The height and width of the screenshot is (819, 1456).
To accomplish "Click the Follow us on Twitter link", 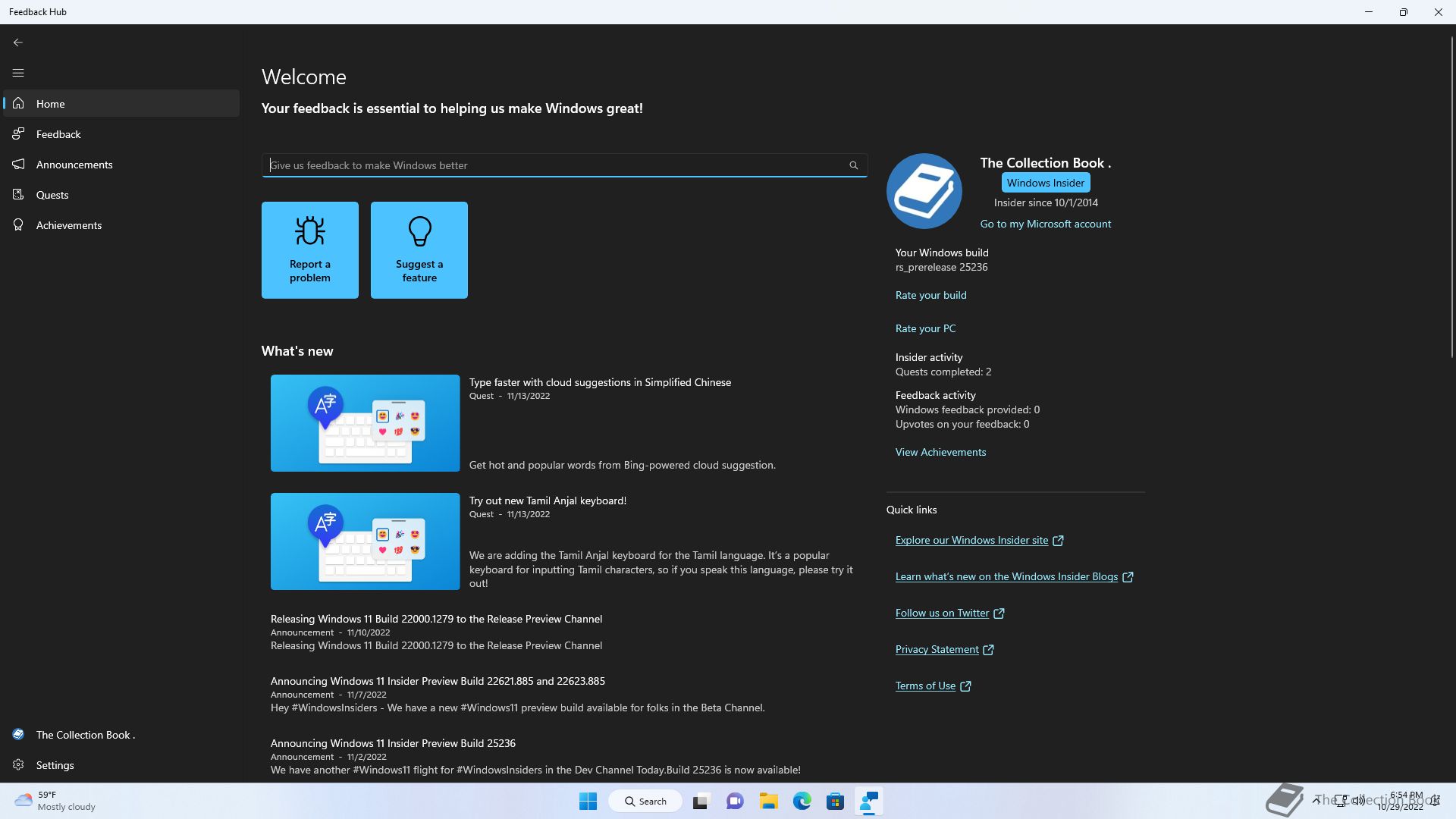I will (x=943, y=613).
